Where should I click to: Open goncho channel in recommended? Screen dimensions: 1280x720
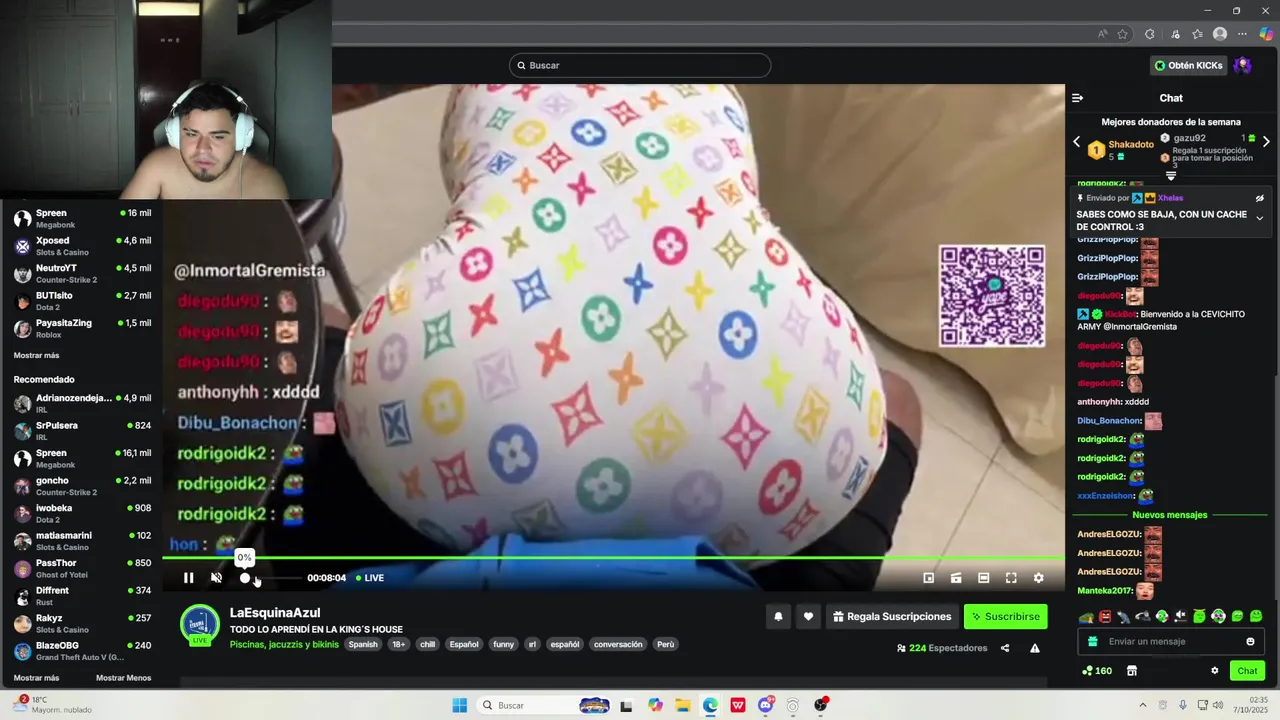pos(82,486)
